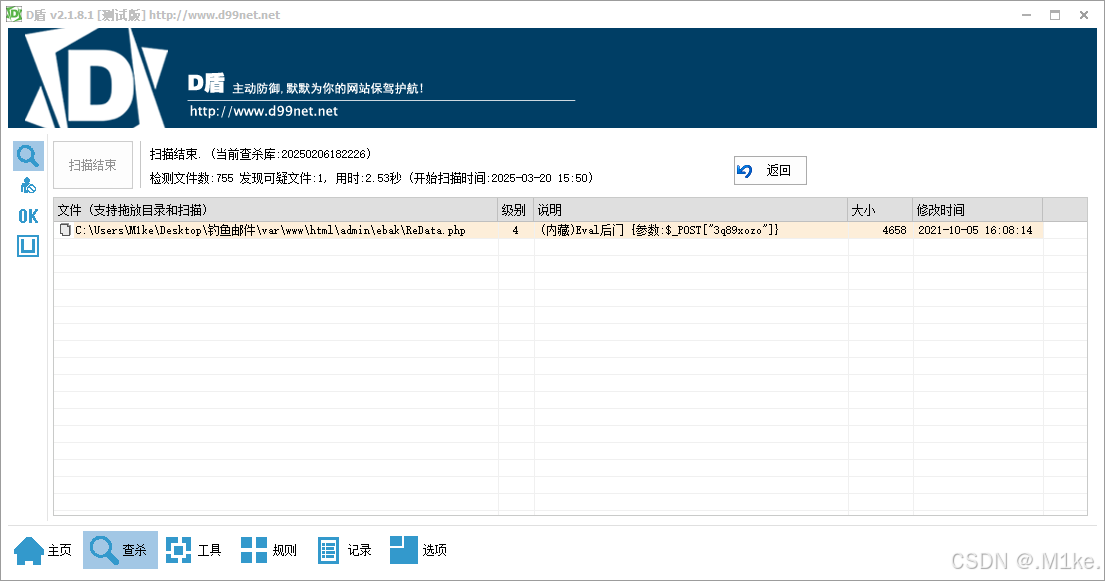The height and width of the screenshot is (581, 1105).
Task: Open the 规则 rules tab
Action: click(x=269, y=550)
